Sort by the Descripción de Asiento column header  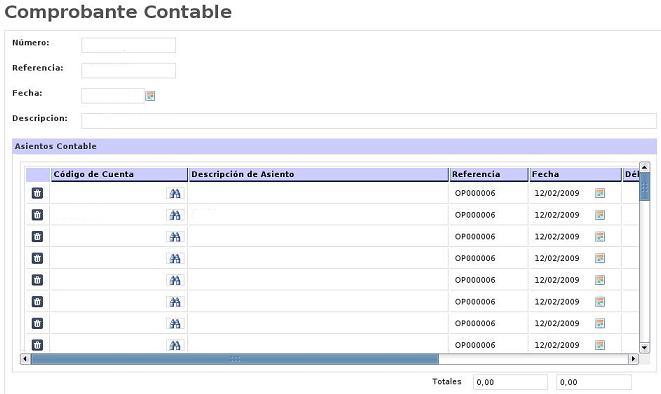pyautogui.click(x=319, y=174)
